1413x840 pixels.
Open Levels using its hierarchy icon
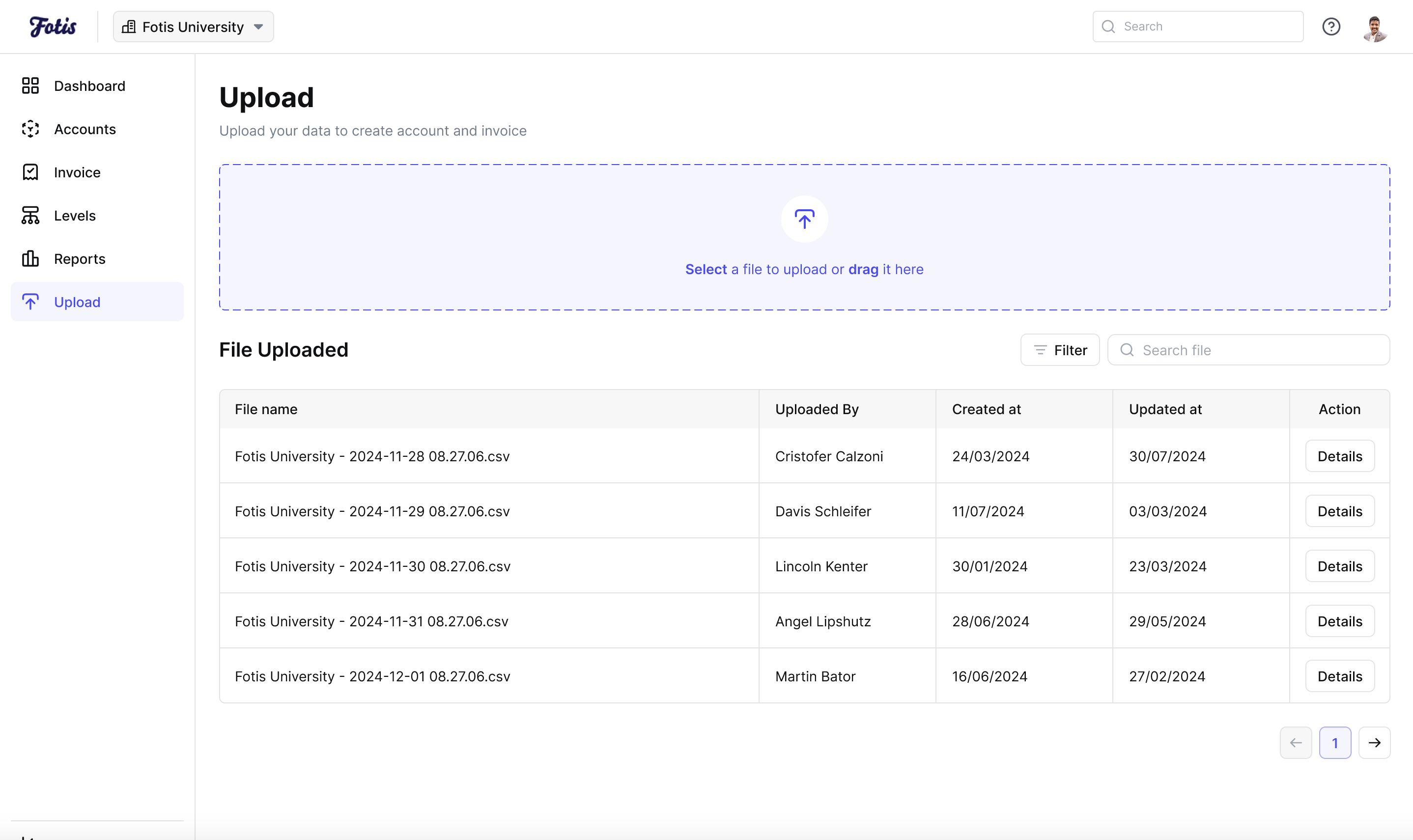pos(30,215)
